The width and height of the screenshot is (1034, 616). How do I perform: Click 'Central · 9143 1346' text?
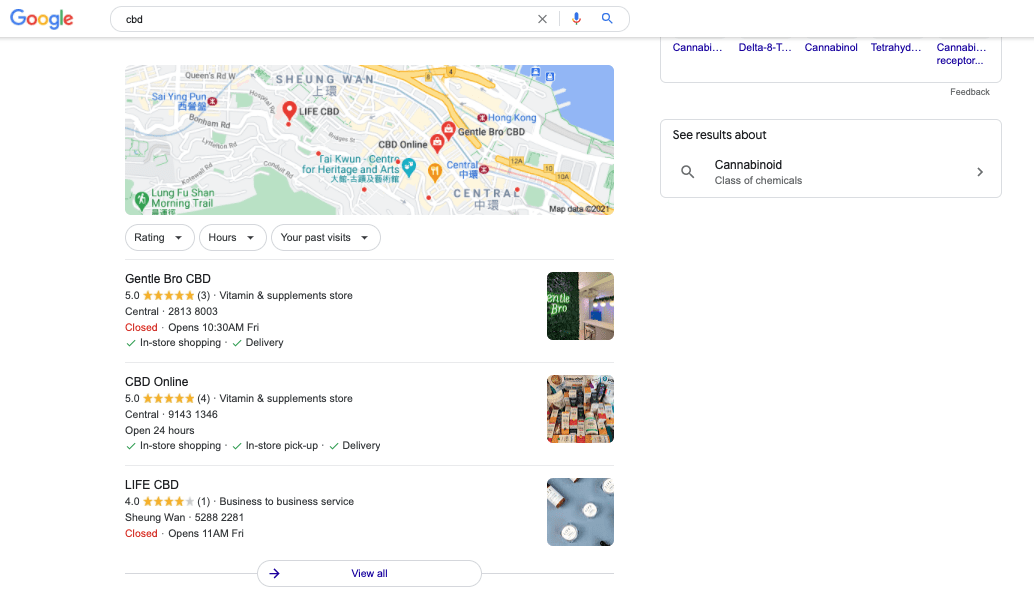171,415
